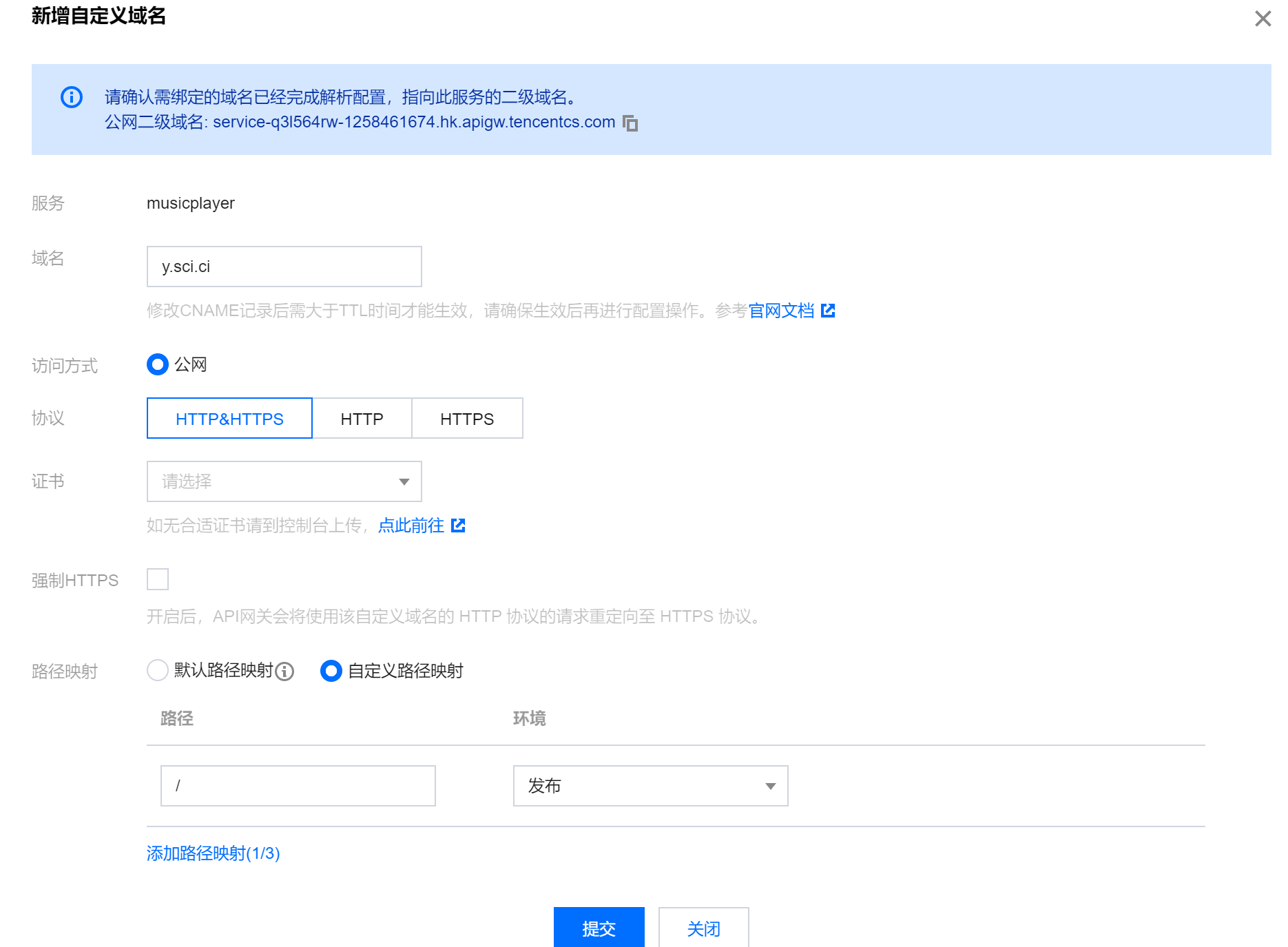The height and width of the screenshot is (947, 1288).
Task: Open external link icon beside 官网文档
Action: click(828, 311)
